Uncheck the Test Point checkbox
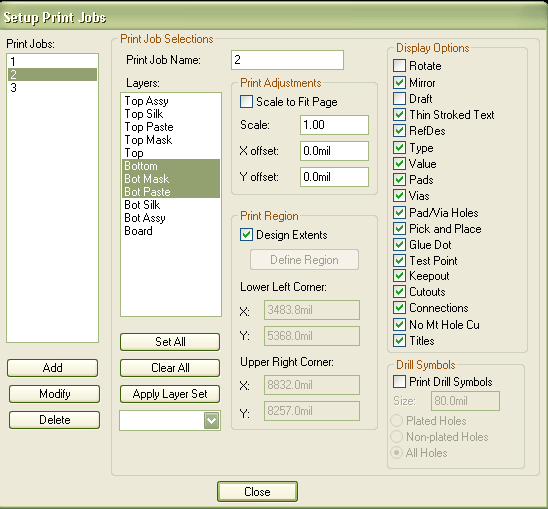Viewport: 548px width, 509px height. click(x=399, y=260)
